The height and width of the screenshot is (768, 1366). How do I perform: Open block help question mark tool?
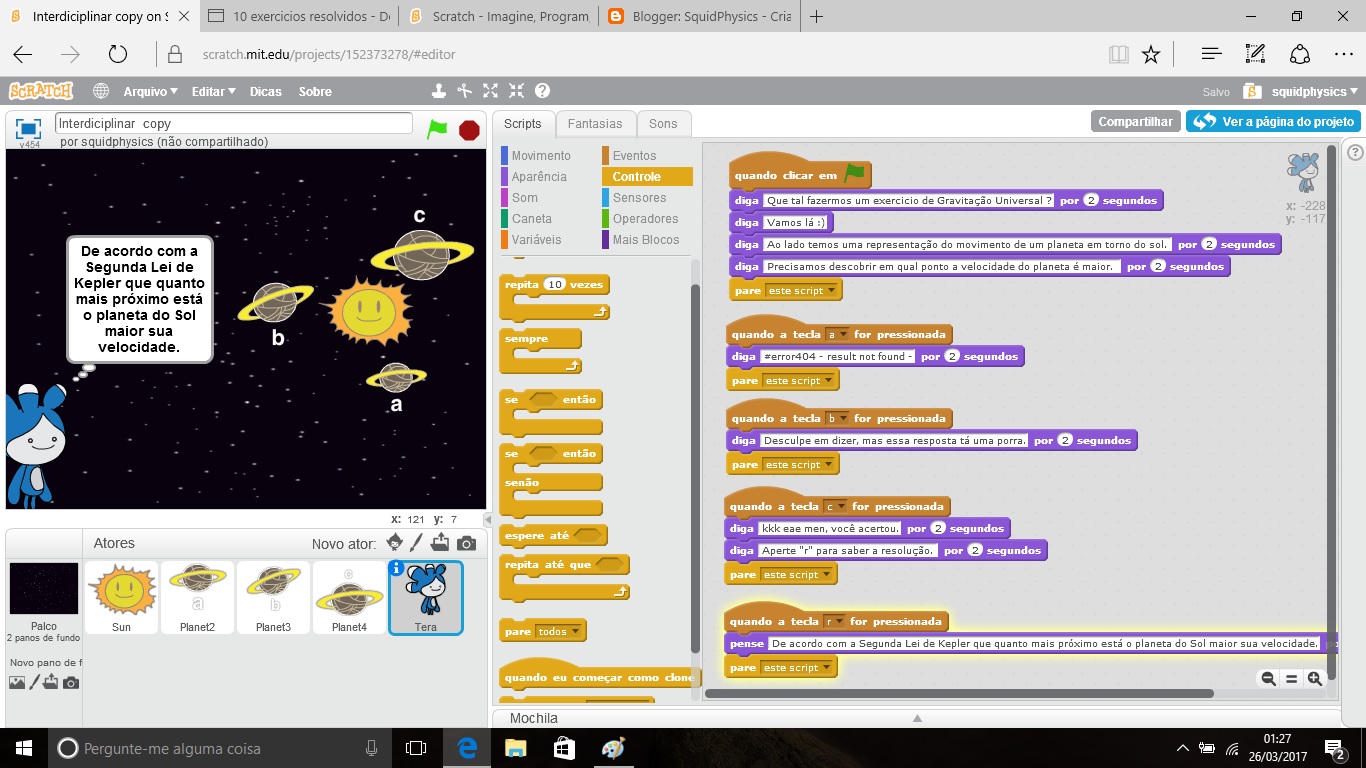(542, 91)
